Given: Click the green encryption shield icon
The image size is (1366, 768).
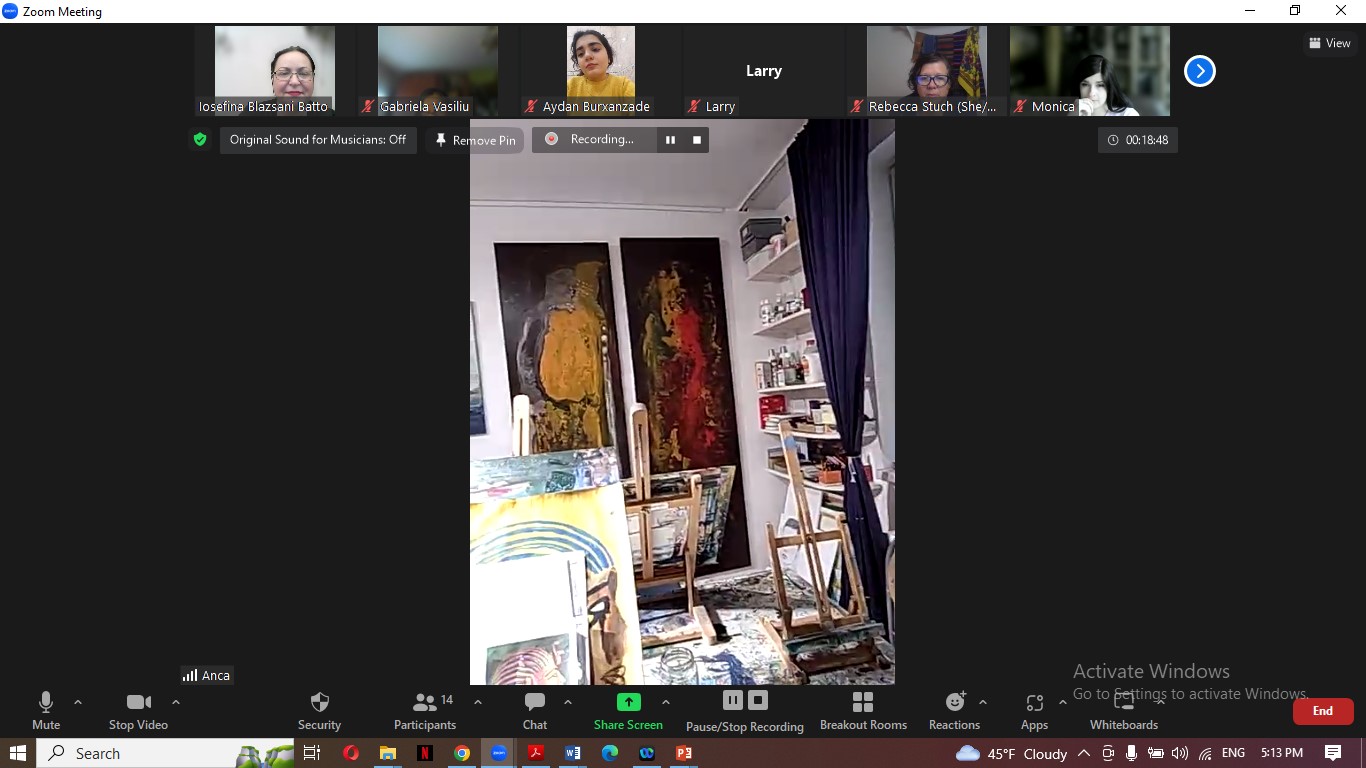Looking at the screenshot, I should pyautogui.click(x=200, y=140).
